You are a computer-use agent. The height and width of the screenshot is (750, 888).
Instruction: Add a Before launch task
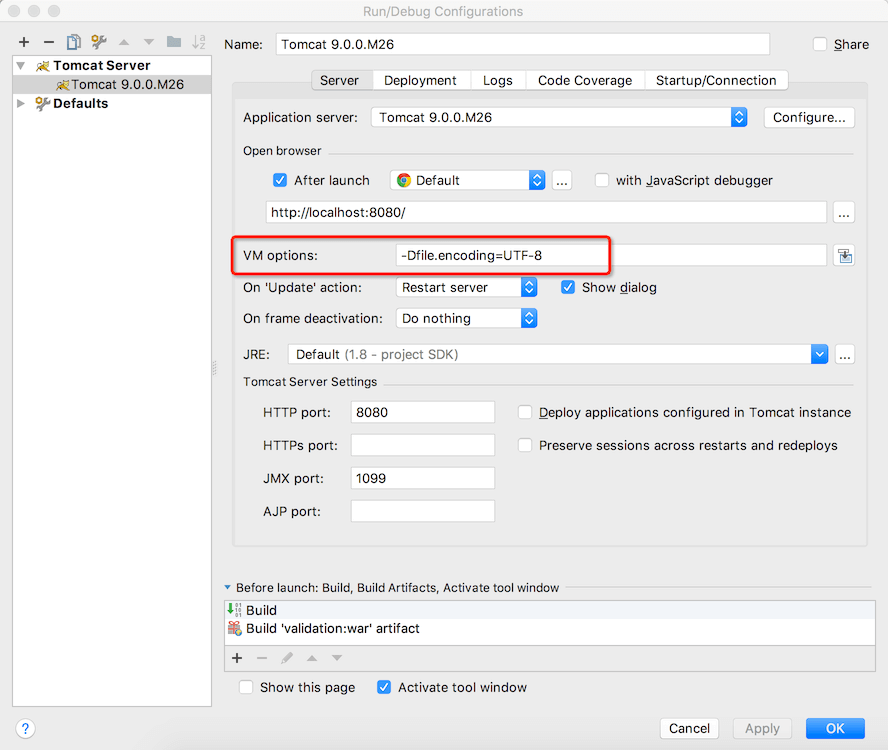237,658
